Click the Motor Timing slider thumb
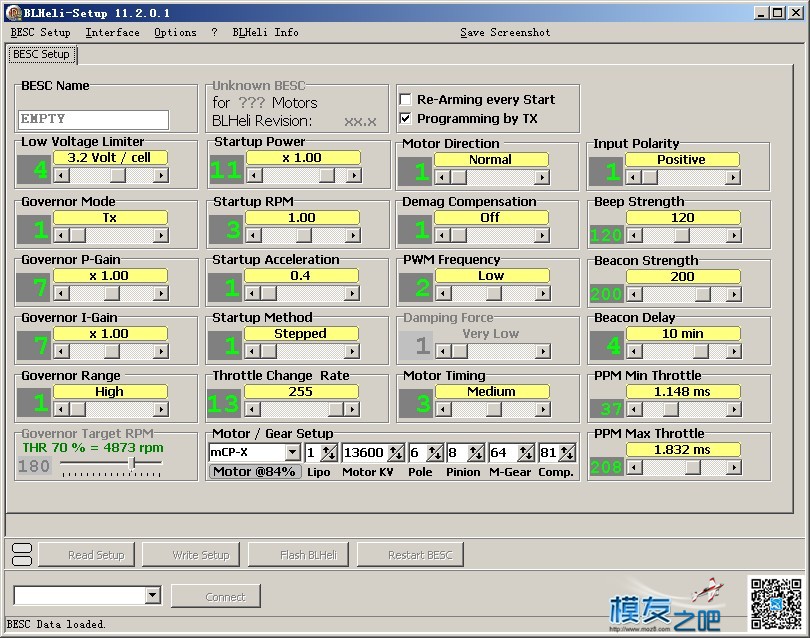 [x=494, y=409]
